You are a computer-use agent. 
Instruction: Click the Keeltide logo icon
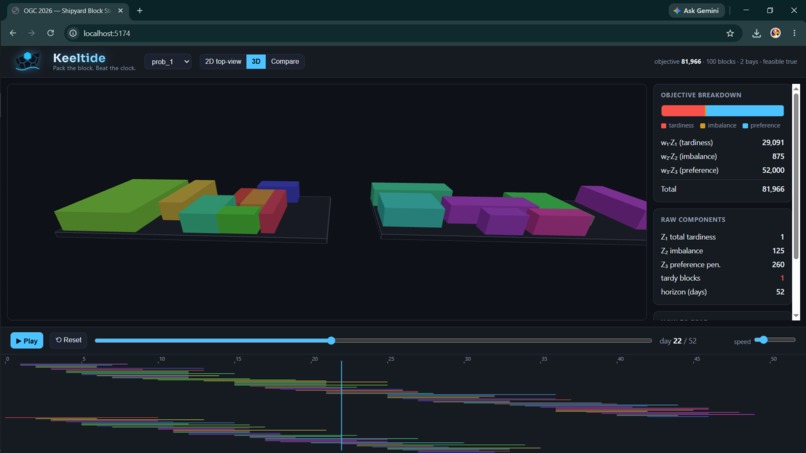(x=27, y=61)
